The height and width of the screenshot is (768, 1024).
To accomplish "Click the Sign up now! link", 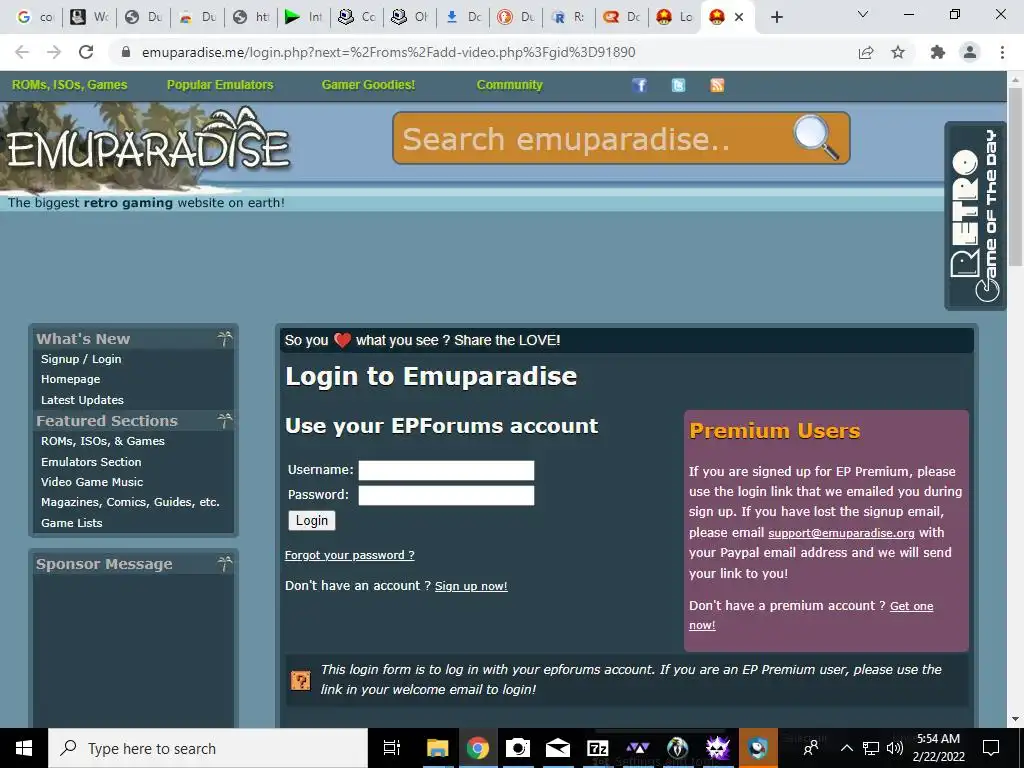I will tap(471, 586).
